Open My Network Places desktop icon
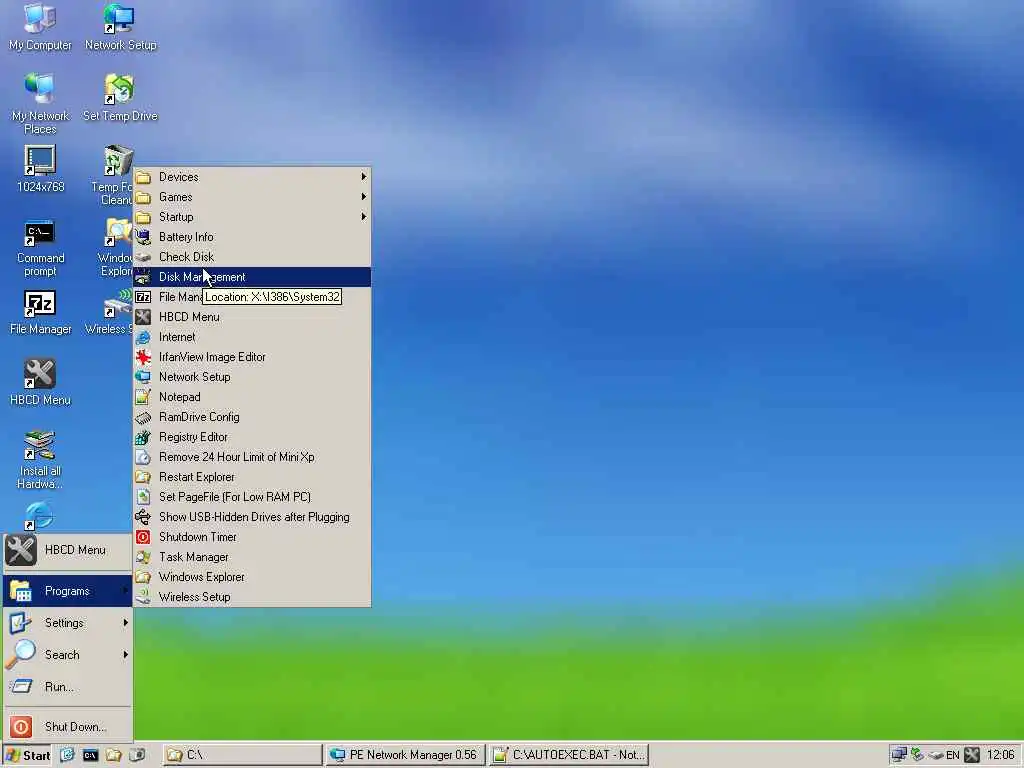This screenshot has width=1024, height=768. pos(40,104)
